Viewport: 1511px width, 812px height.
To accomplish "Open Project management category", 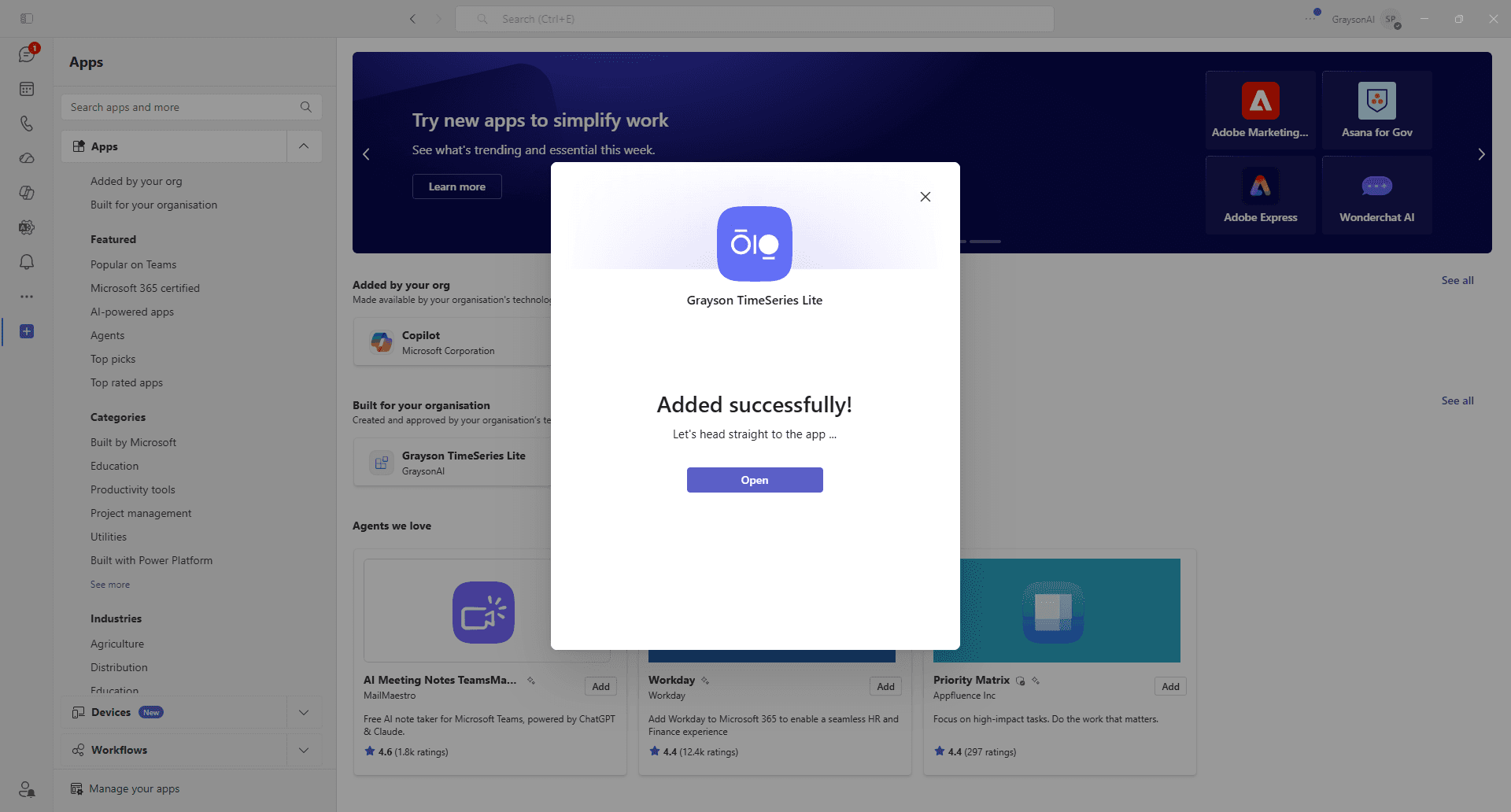I will click(x=141, y=513).
